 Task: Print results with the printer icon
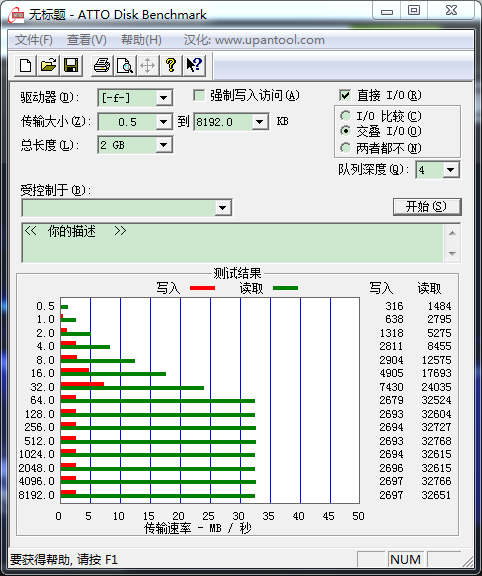pyautogui.click(x=102, y=66)
